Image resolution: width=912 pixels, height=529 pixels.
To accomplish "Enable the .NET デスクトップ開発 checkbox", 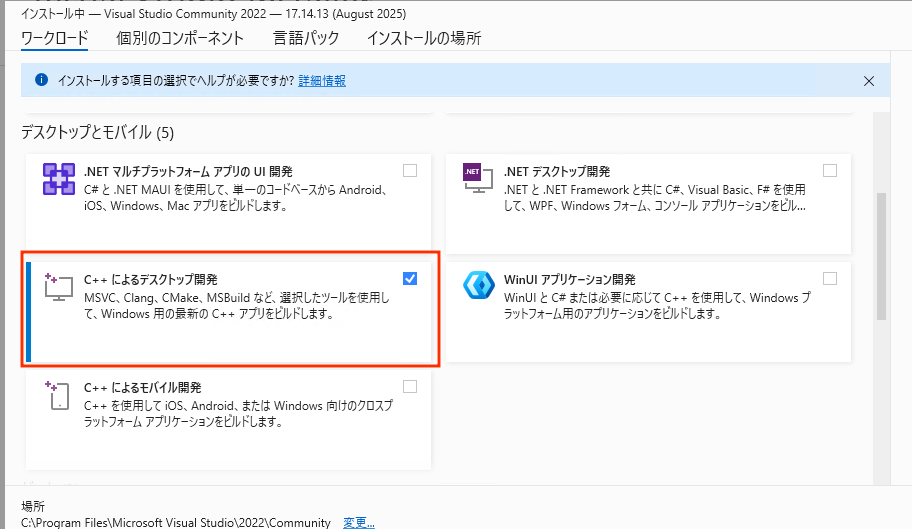I will [830, 170].
